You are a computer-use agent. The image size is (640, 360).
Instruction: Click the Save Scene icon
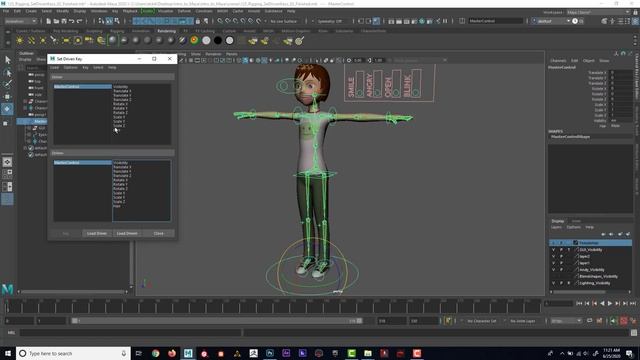(x=64, y=21)
